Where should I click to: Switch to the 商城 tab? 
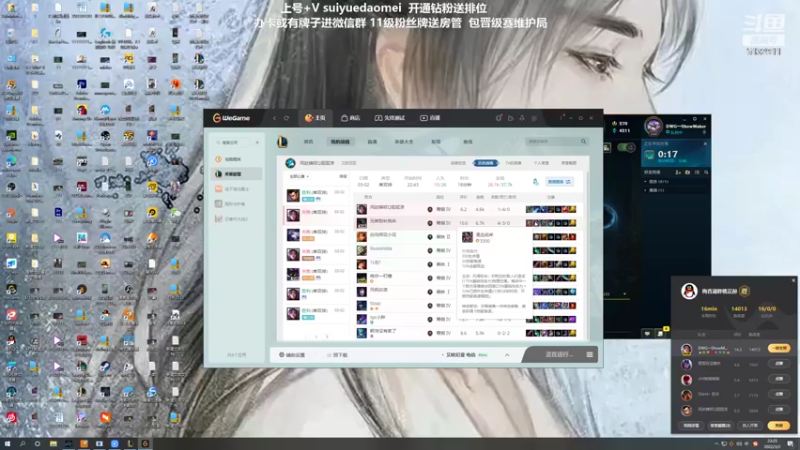point(468,142)
